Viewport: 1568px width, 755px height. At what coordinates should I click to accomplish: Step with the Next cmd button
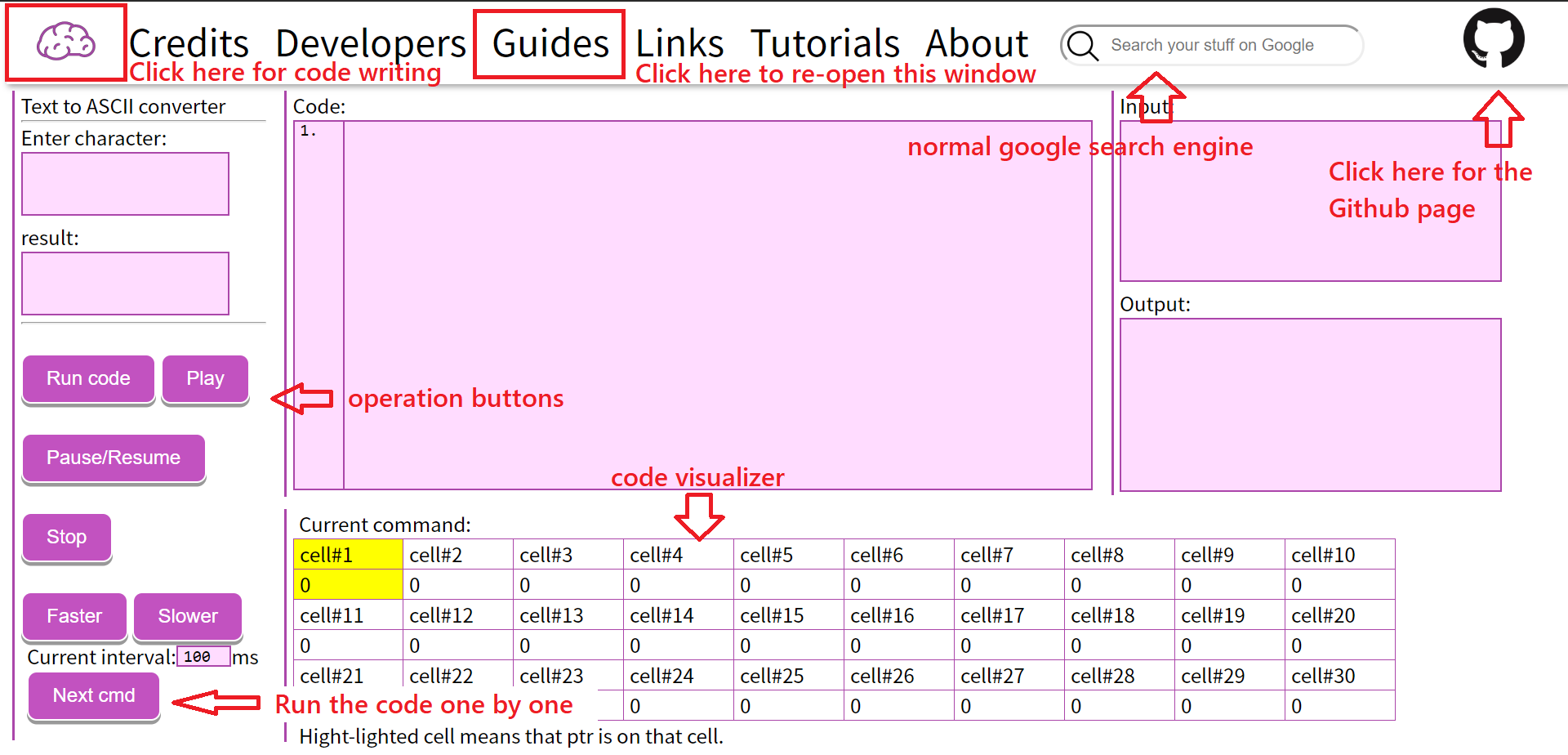click(x=94, y=695)
